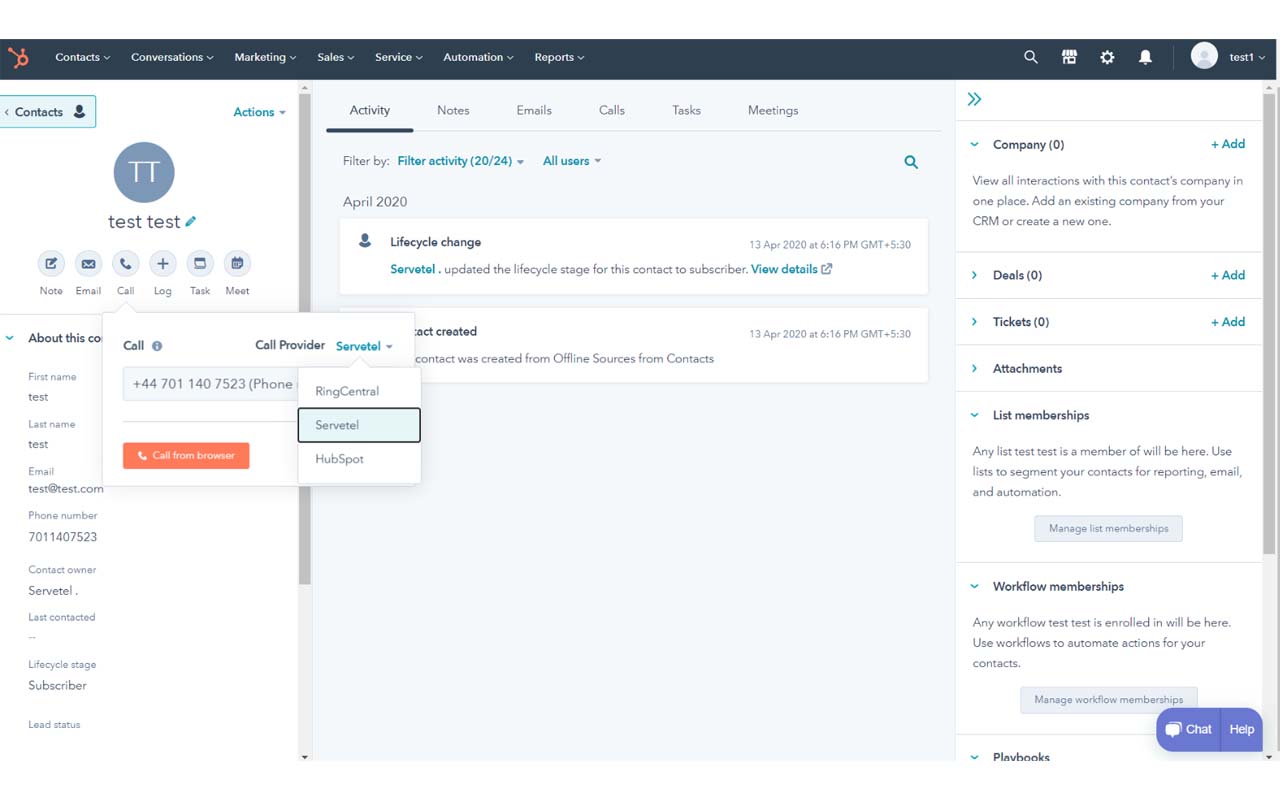The width and height of the screenshot is (1280, 800).
Task: Expand the Attachments section
Action: [x=974, y=369]
